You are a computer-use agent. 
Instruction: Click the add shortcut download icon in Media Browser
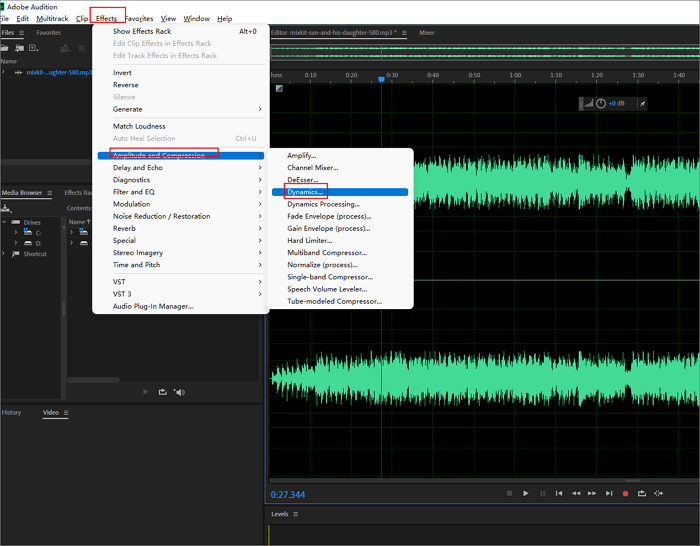(x=6, y=208)
